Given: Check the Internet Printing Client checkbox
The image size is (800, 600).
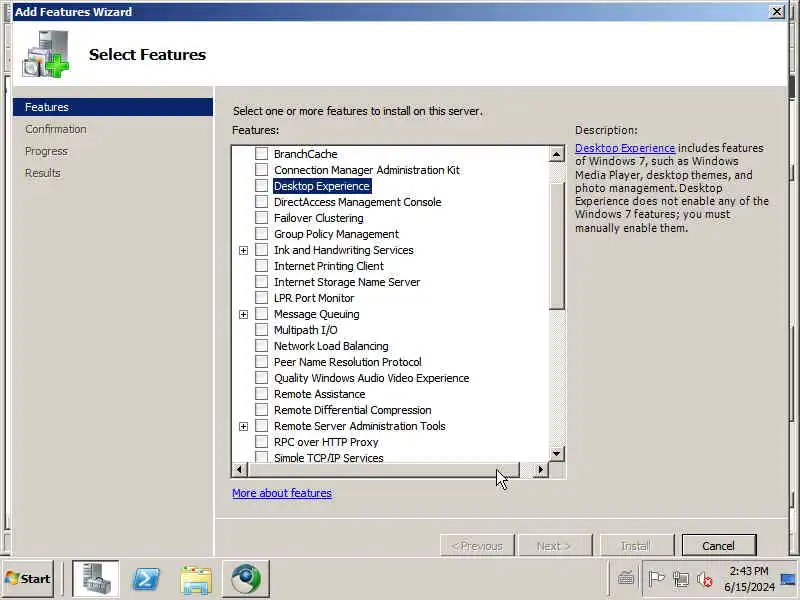Looking at the screenshot, I should click(x=261, y=265).
